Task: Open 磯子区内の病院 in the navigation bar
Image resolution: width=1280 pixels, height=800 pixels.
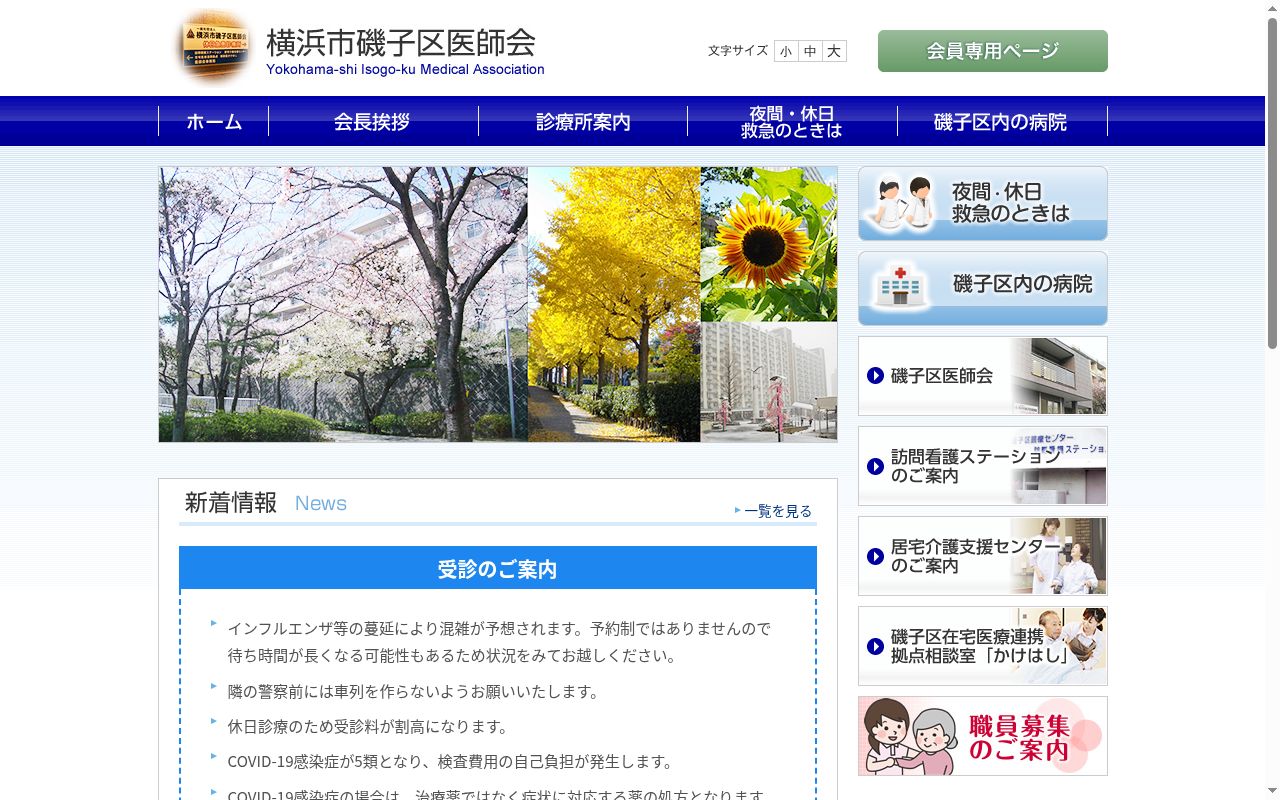Action: (x=1002, y=121)
